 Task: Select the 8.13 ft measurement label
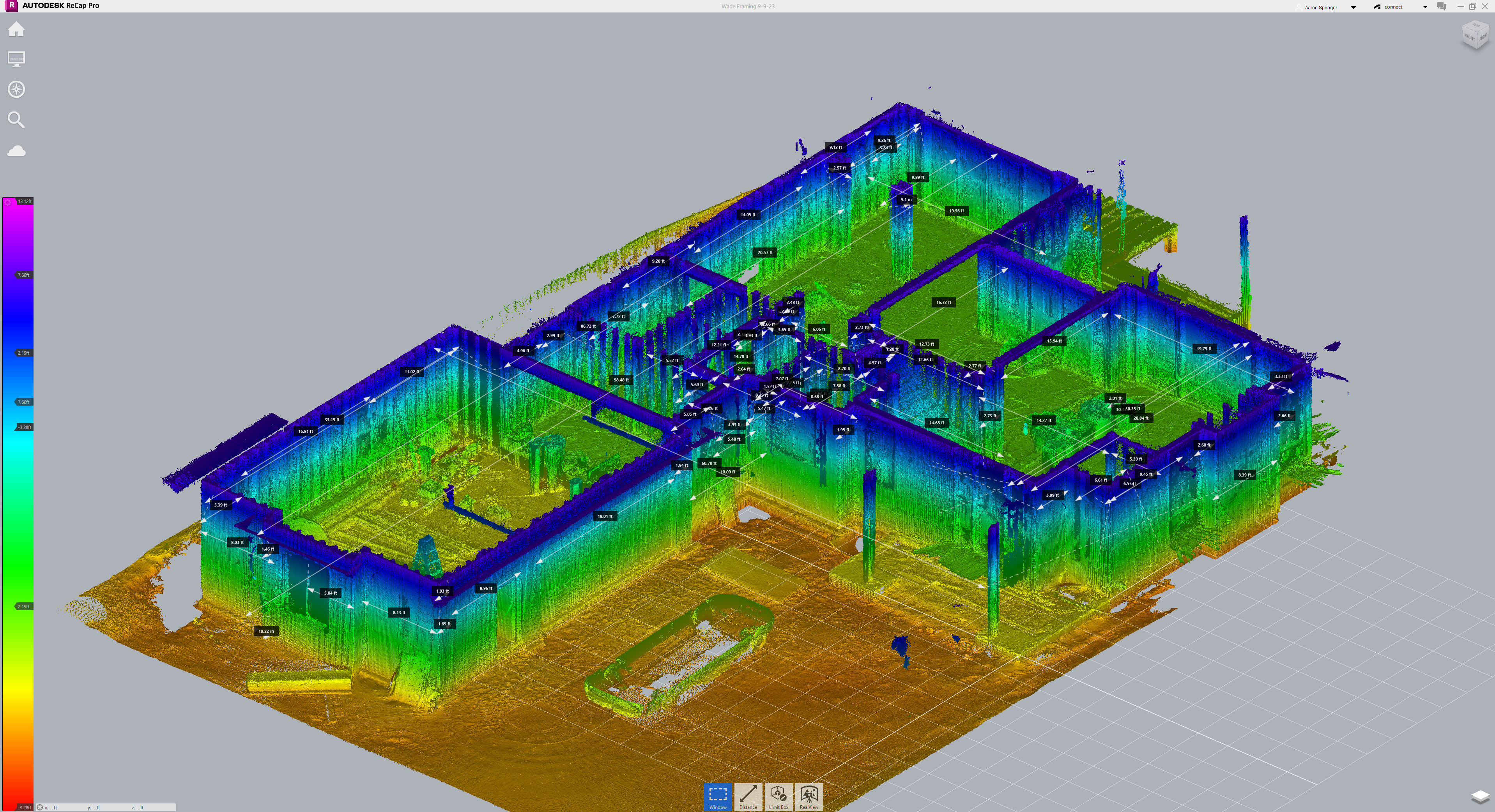point(399,613)
